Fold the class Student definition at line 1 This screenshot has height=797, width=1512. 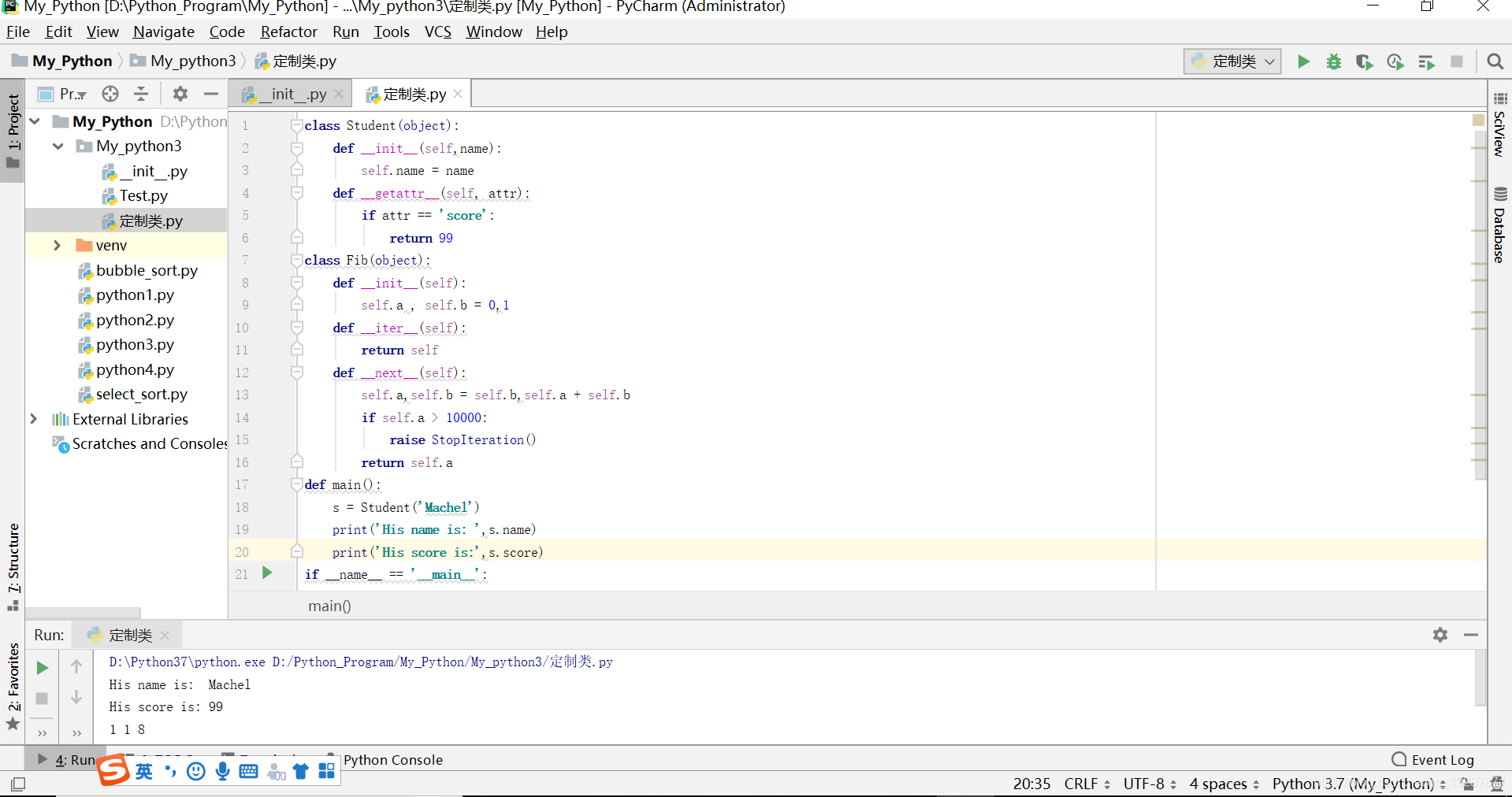pyautogui.click(x=296, y=125)
